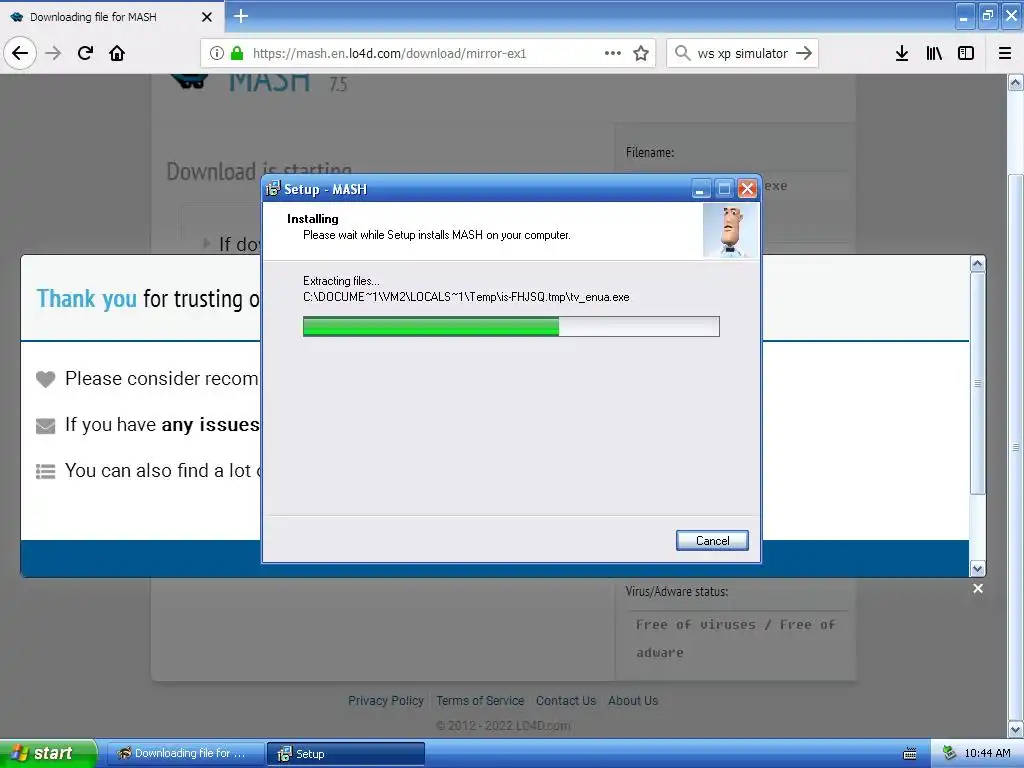Open the Contact Us link

point(566,701)
